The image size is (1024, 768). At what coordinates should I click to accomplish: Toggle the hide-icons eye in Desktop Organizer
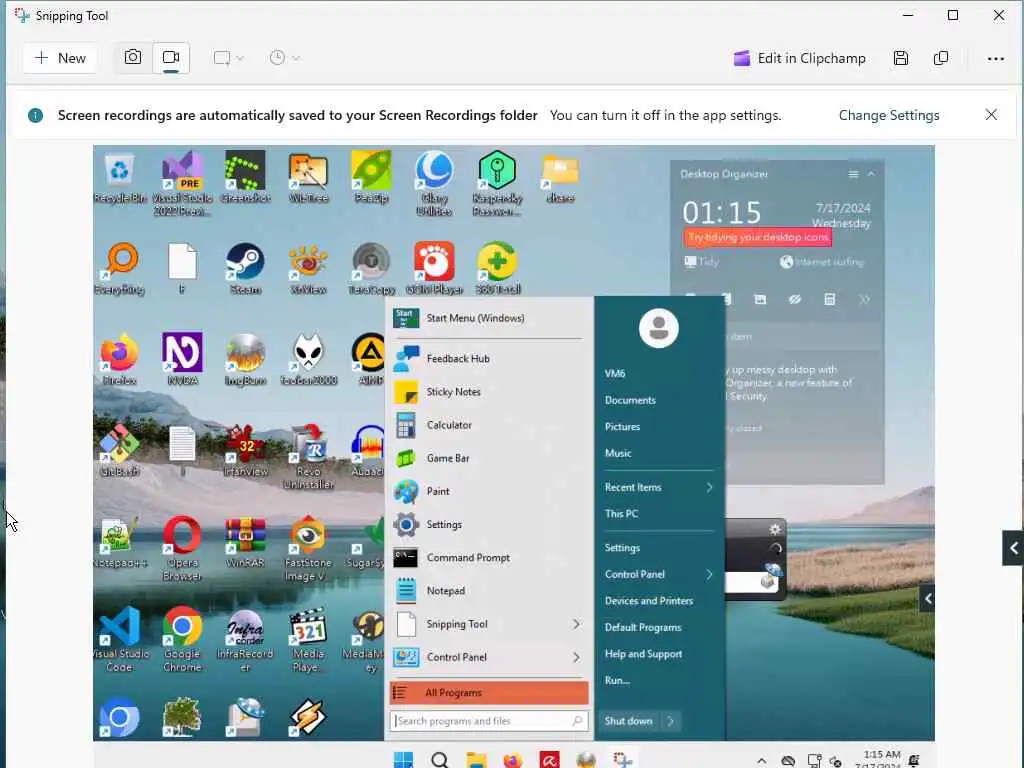(794, 300)
